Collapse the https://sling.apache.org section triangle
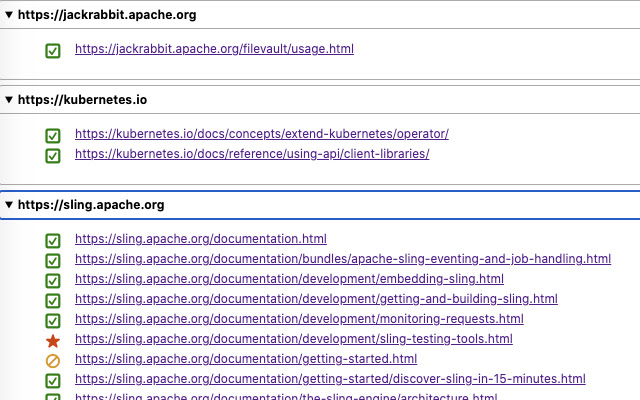 click(9, 204)
